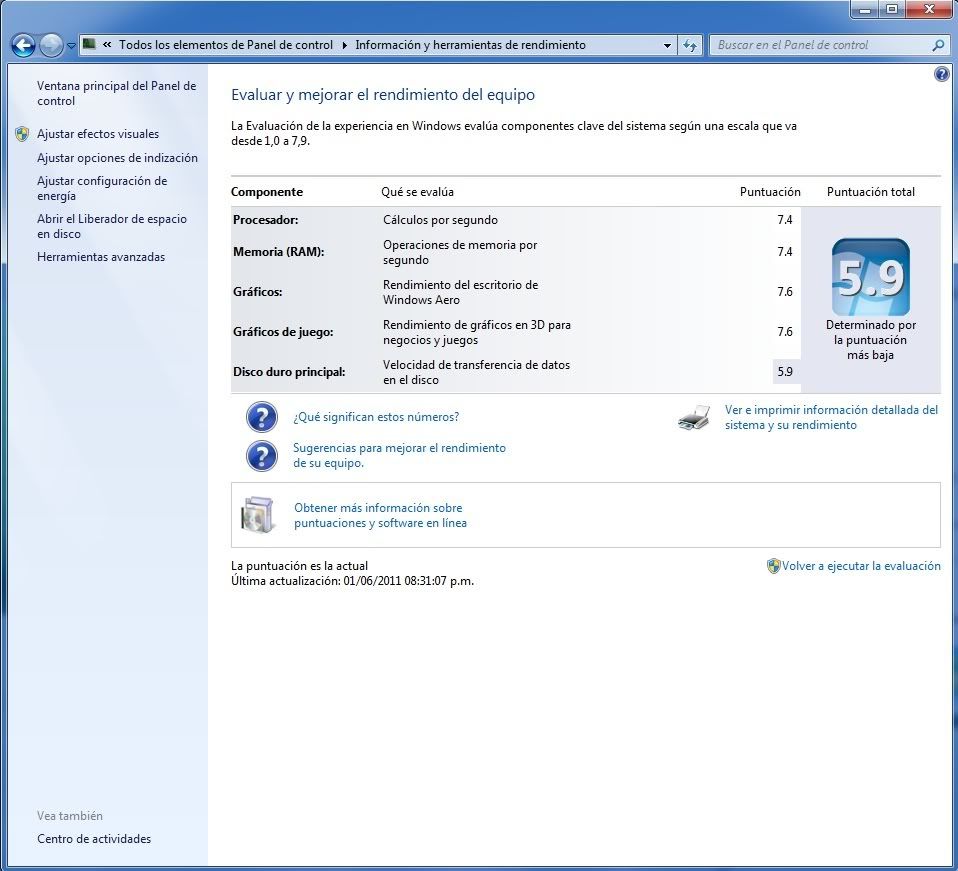Refresh the page with the refresh icon
The image size is (958, 871).
(690, 45)
